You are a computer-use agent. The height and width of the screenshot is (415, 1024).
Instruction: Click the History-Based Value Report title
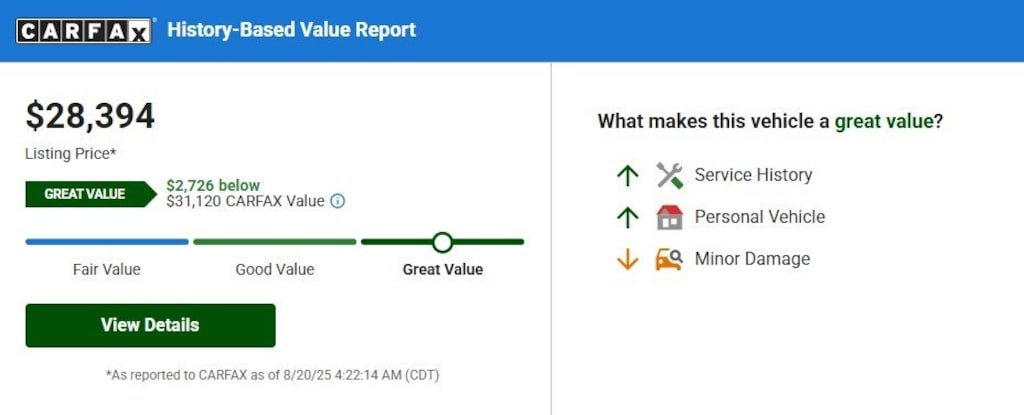pos(291,30)
